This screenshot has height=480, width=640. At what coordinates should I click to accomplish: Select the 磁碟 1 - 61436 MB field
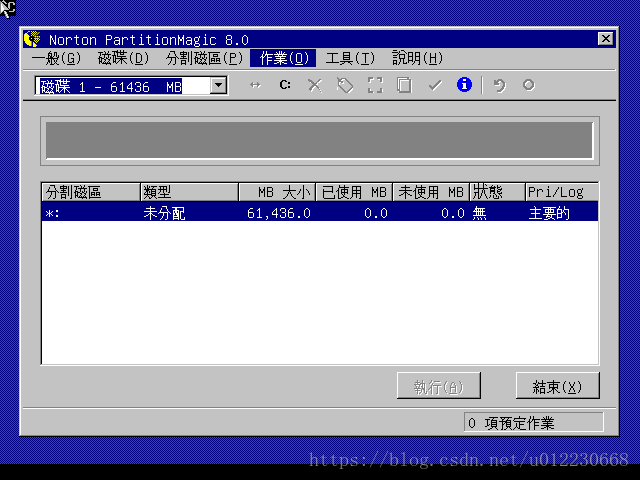coord(131,86)
